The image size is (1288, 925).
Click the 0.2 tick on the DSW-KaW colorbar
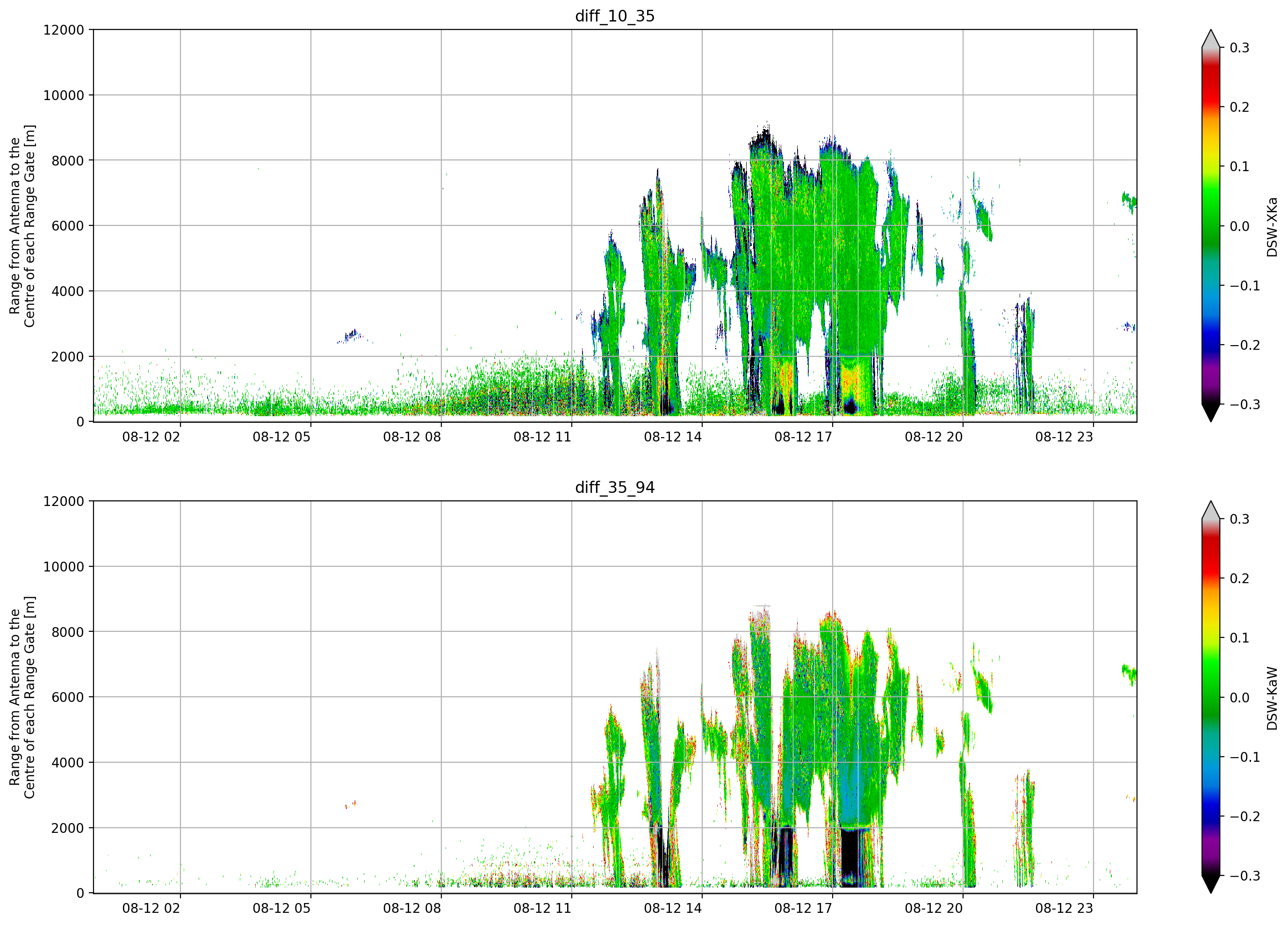point(1240,578)
